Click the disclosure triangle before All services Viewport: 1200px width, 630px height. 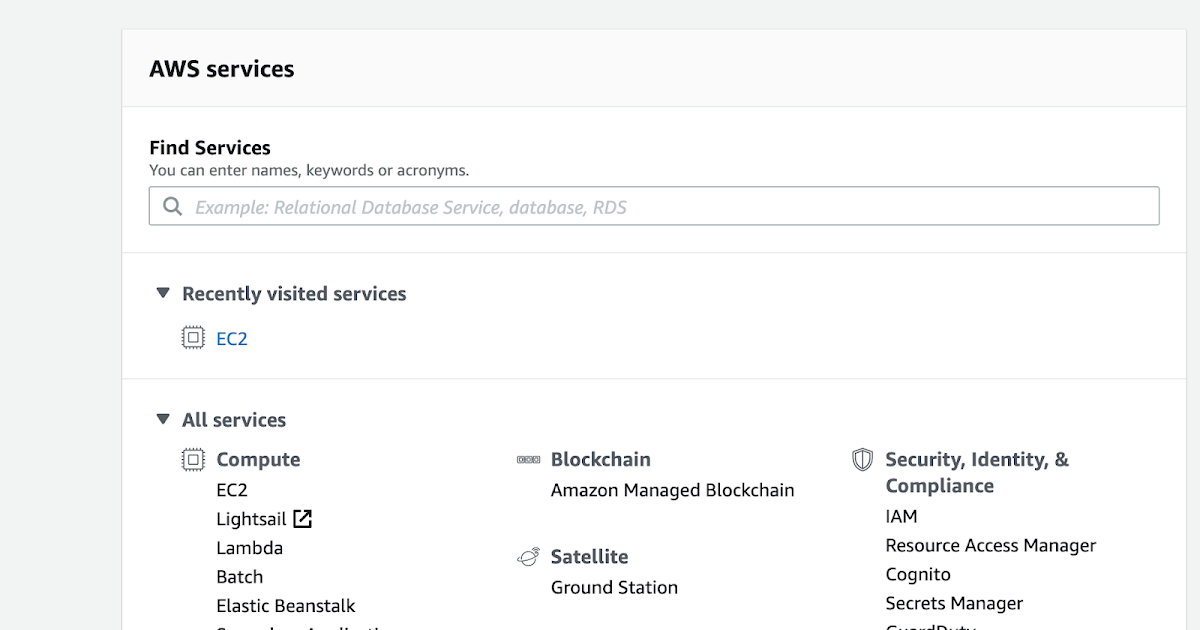point(162,419)
